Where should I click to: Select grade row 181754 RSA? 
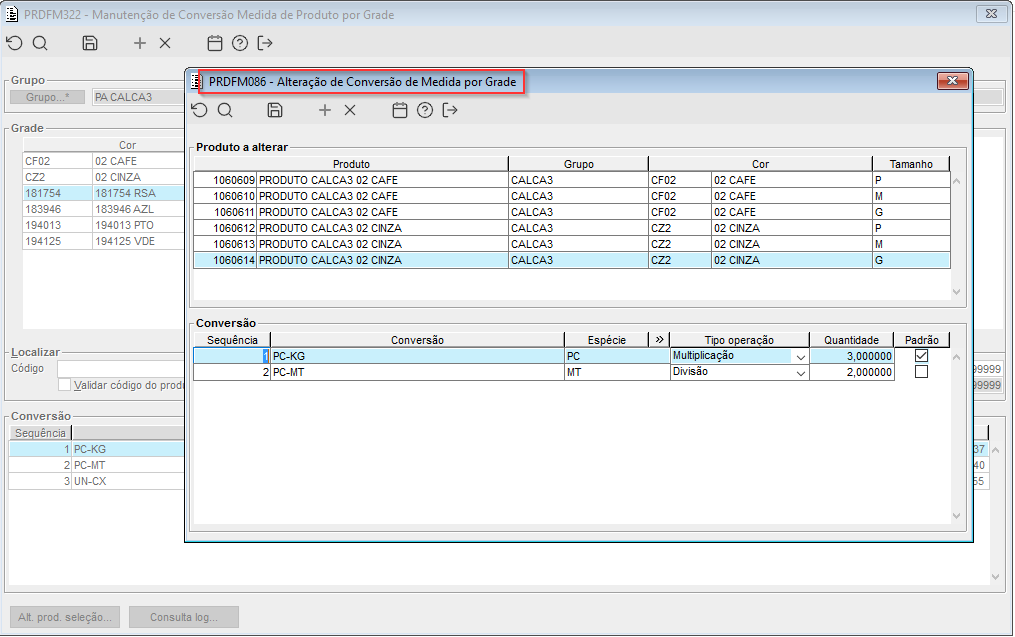click(x=104, y=193)
